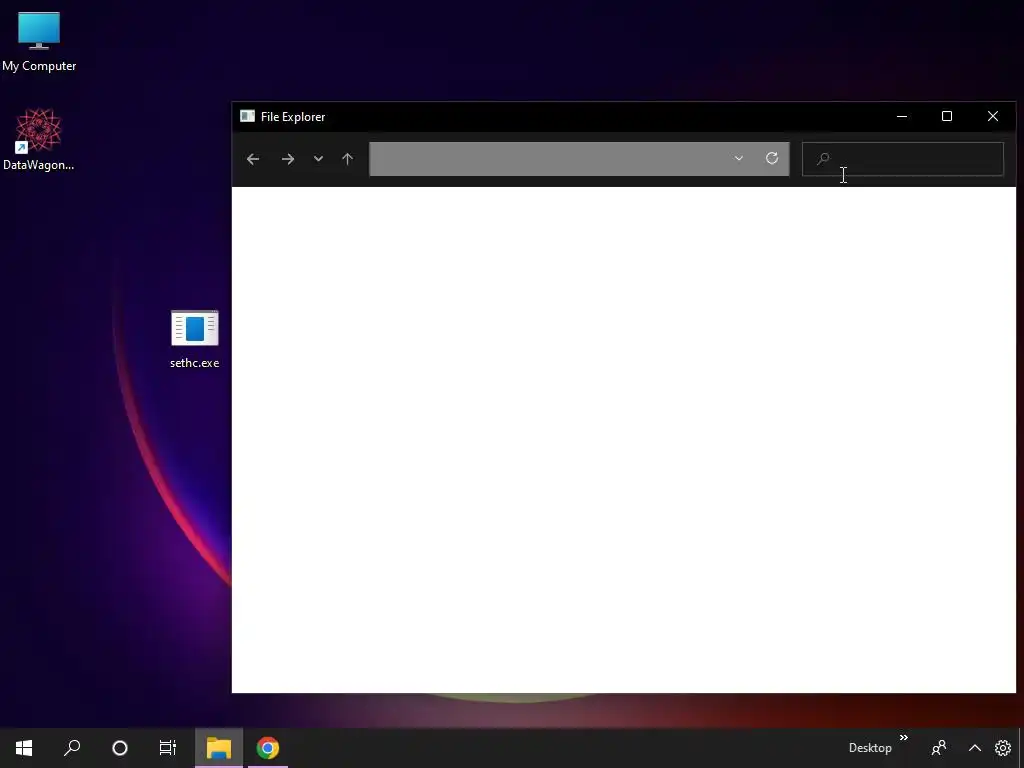This screenshot has width=1024, height=768.
Task: Go forward in File Explorer
Action: click(x=287, y=159)
